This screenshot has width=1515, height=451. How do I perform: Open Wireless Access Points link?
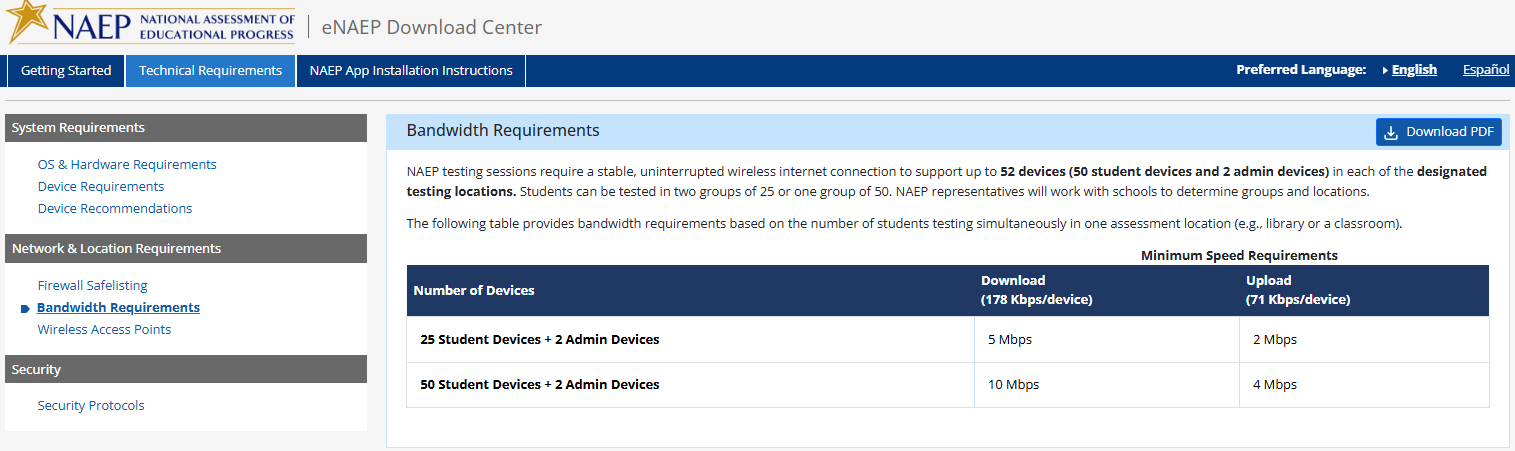coord(104,330)
